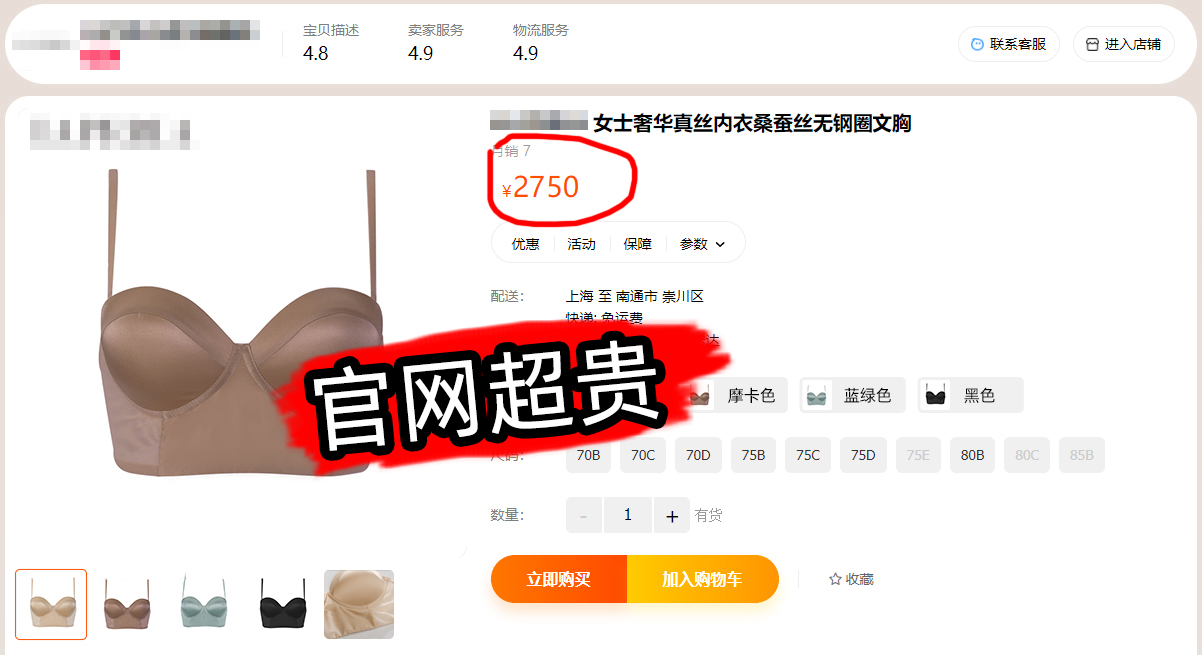The width and height of the screenshot is (1202, 655).
Task: Click the store icon beside 进入店铺
Action: tap(1092, 44)
